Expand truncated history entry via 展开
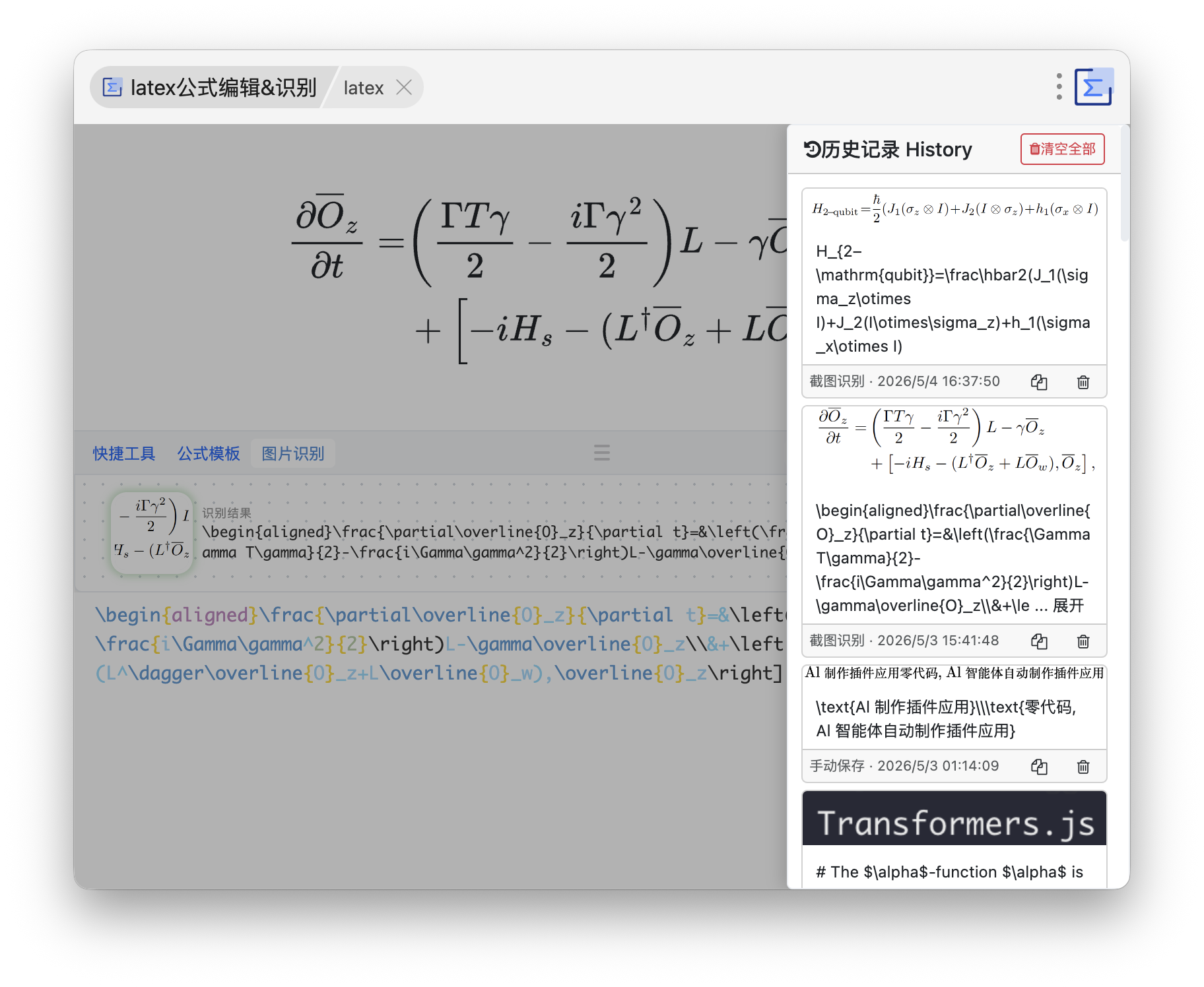 coord(1068,606)
